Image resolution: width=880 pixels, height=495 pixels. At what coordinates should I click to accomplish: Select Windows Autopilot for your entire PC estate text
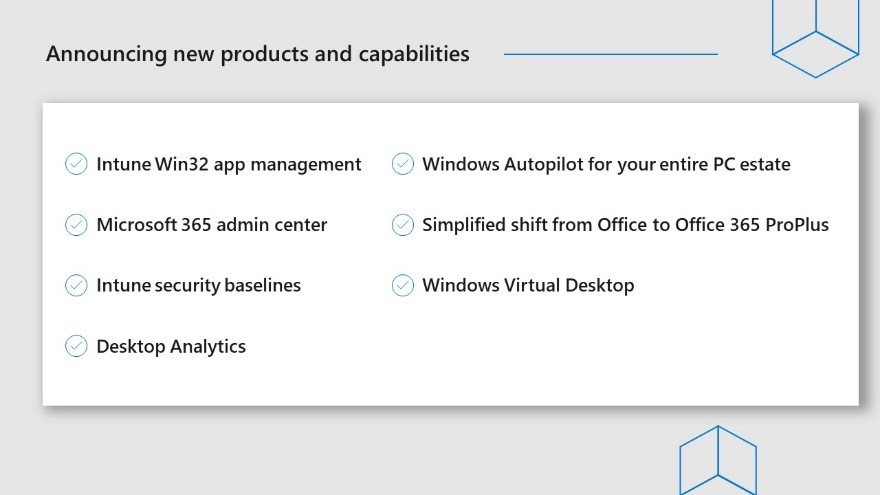[x=606, y=164]
